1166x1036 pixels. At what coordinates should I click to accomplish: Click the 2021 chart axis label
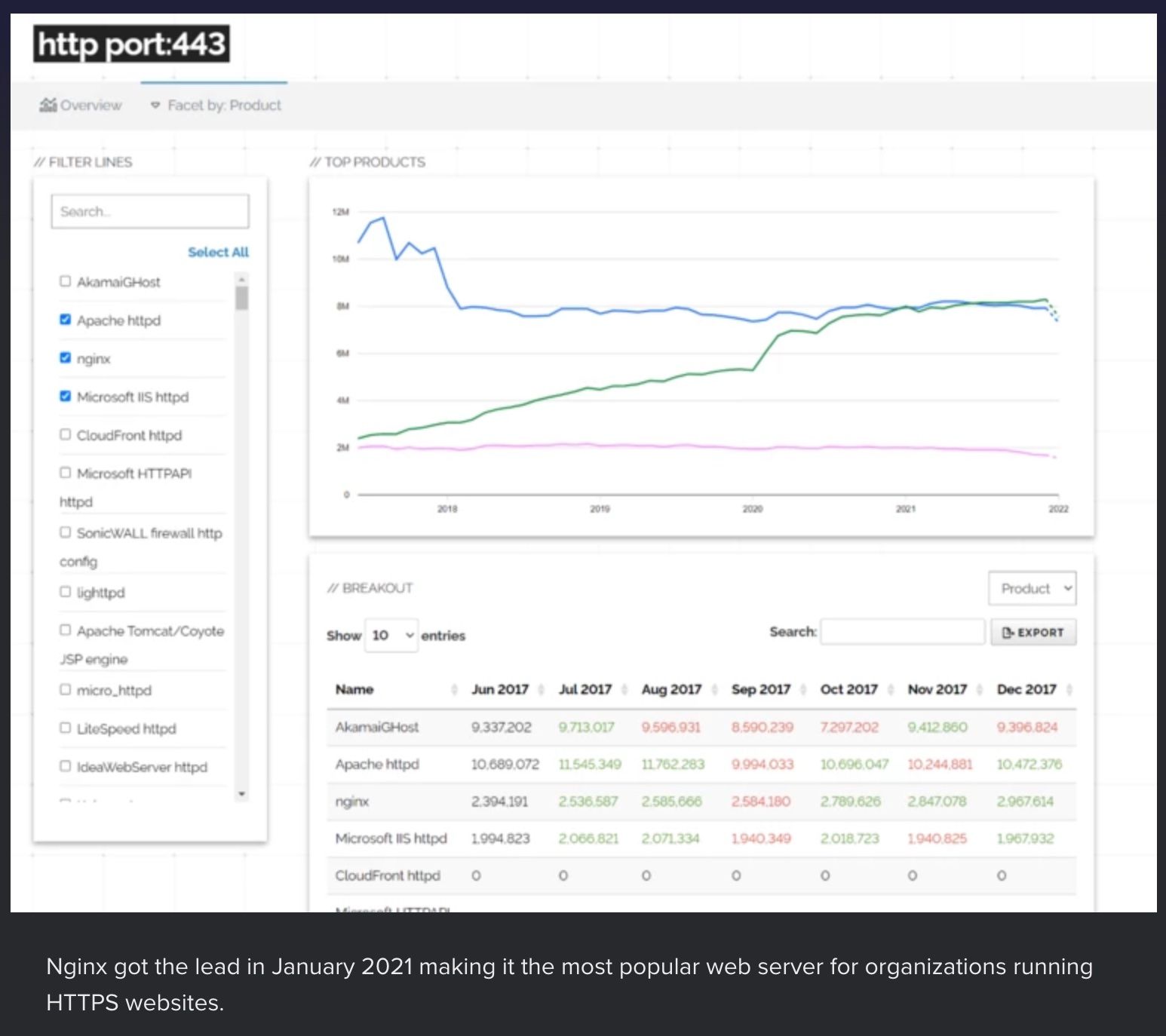[x=906, y=509]
